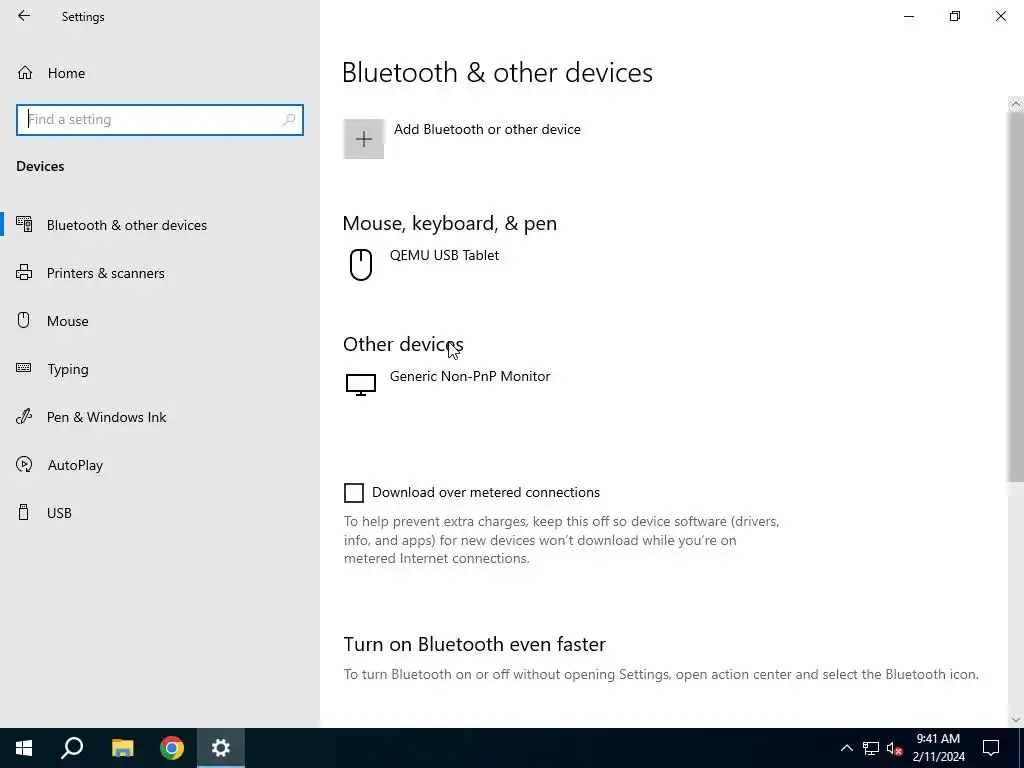Click the scroll down arrow of the scrollbar
1024x768 pixels.
pos(1016,720)
